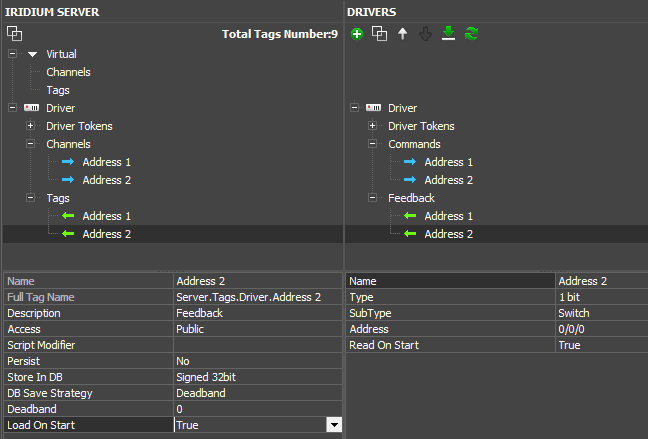Select Address 1 under server Tags
The width and height of the screenshot is (648, 439).
[106, 216]
